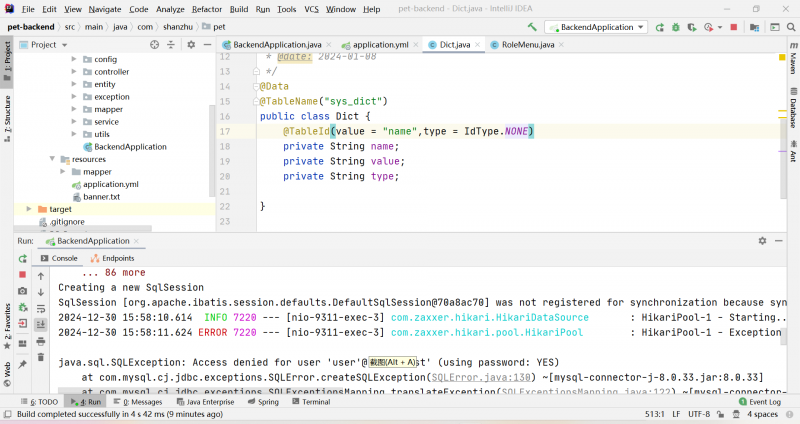
Task: Collapse the resources folder
Action: (x=52, y=159)
